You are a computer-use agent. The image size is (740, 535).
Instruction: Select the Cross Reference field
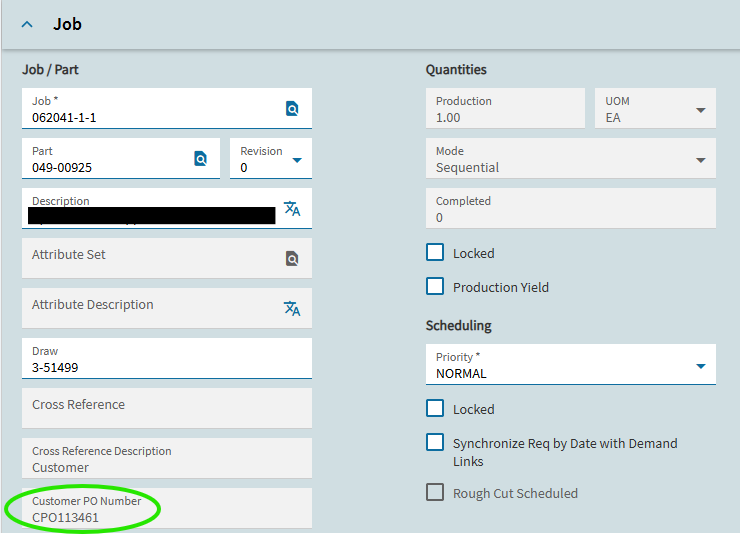(165, 407)
